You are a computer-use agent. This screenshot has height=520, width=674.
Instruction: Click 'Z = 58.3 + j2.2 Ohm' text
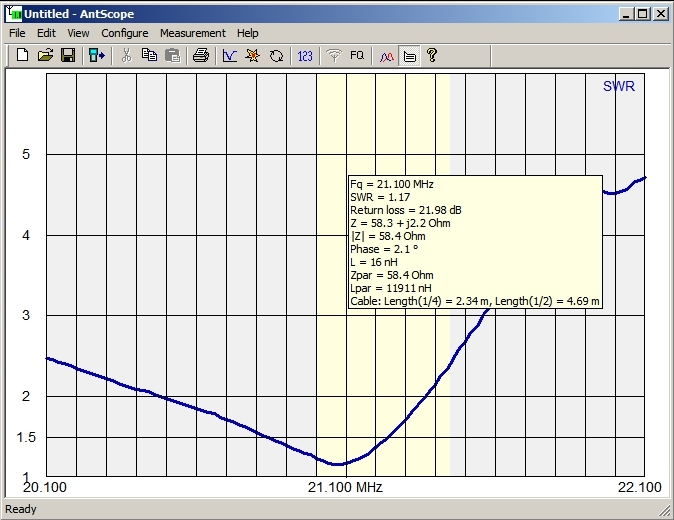[400, 223]
